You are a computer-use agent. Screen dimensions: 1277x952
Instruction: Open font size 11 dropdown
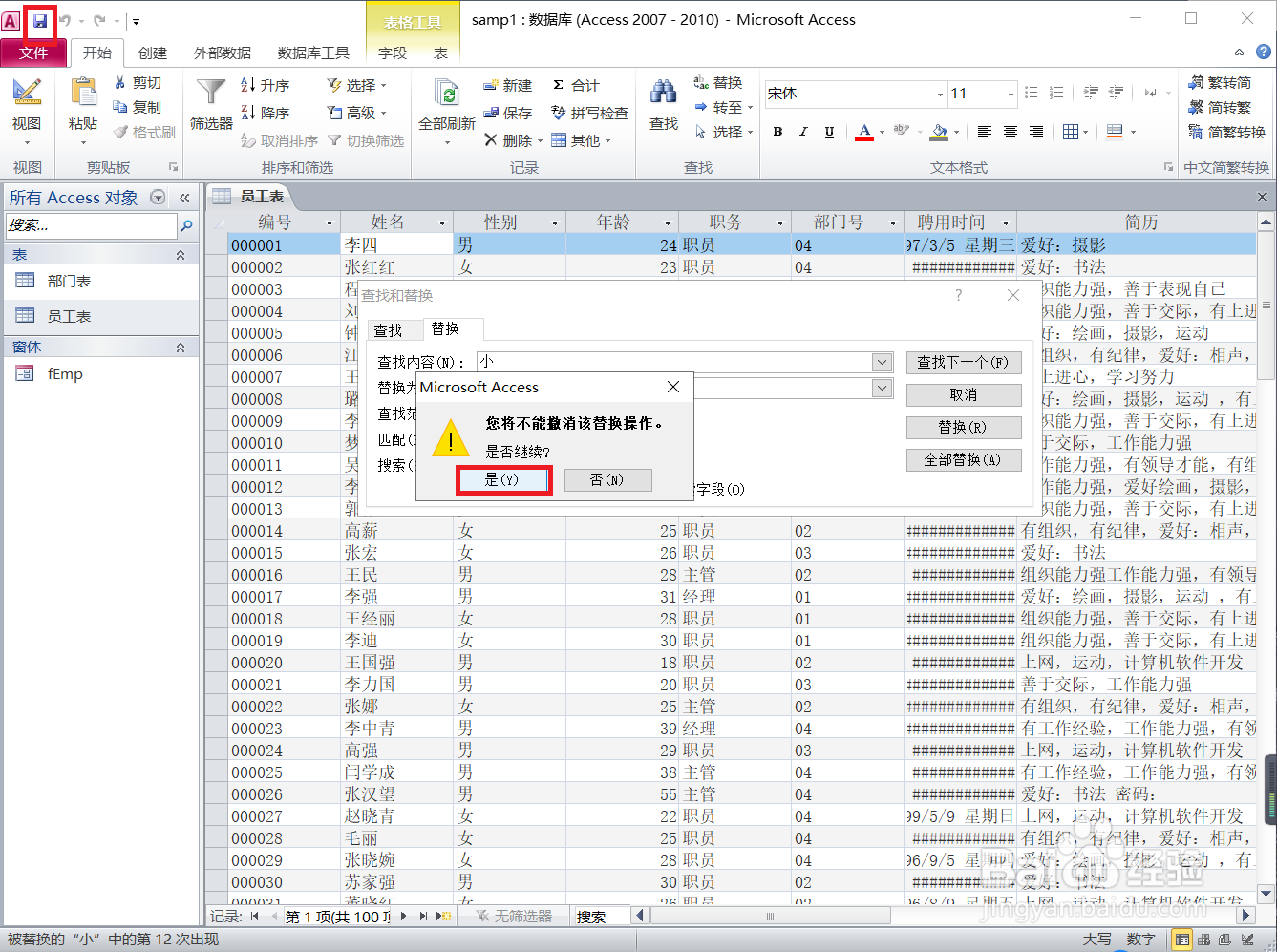click(x=1011, y=94)
